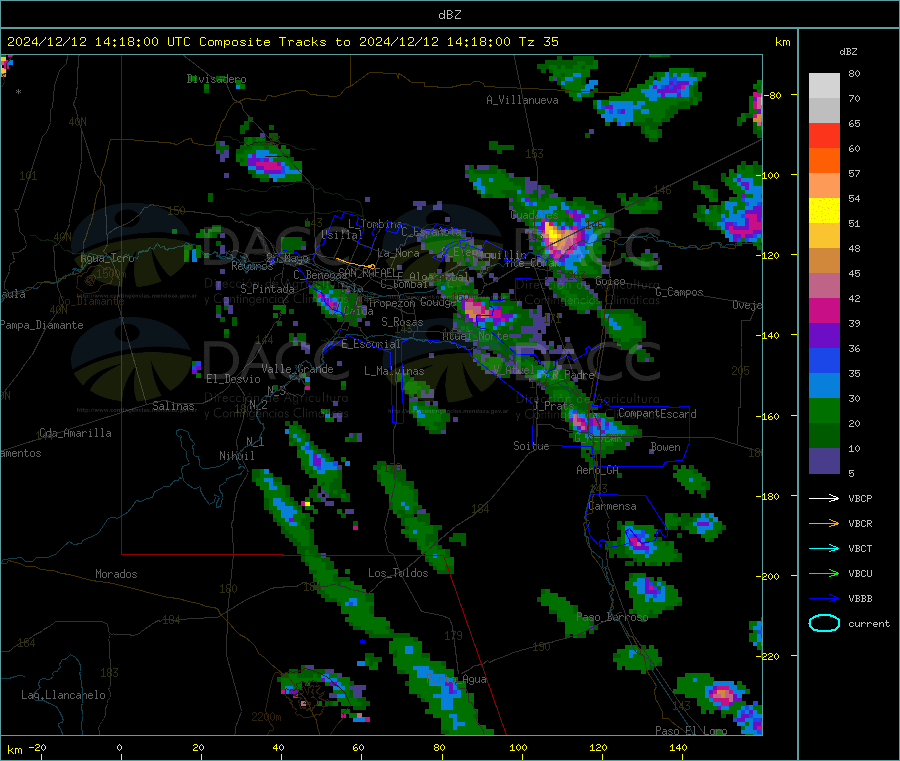Click the 'Tz 35' value in header

pyautogui.click(x=538, y=42)
